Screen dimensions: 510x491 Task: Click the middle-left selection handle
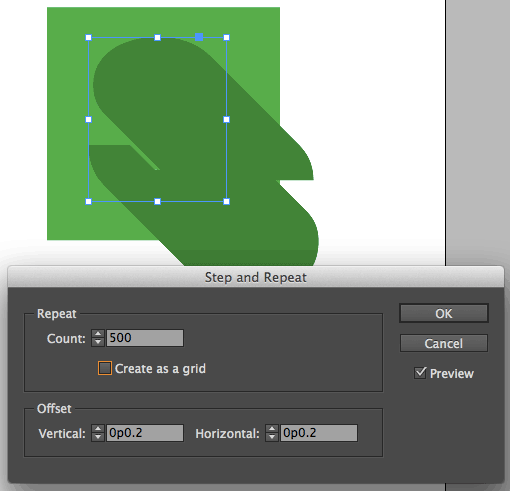click(88, 119)
